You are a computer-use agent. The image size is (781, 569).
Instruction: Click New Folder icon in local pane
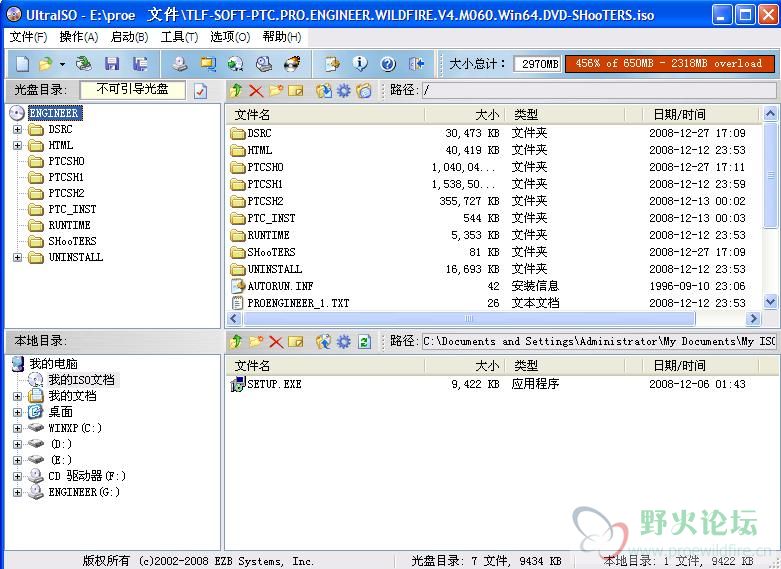pyautogui.click(x=256, y=342)
